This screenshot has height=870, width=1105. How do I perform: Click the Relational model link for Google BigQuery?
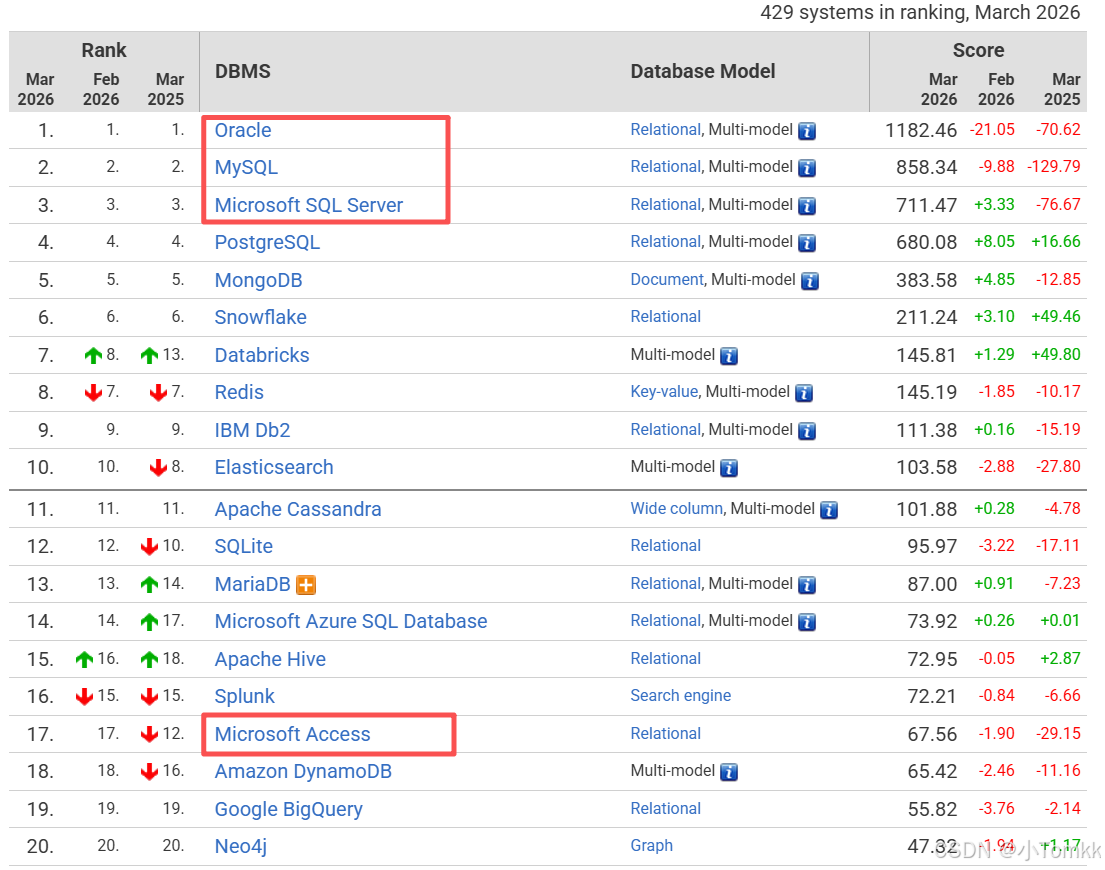point(665,809)
